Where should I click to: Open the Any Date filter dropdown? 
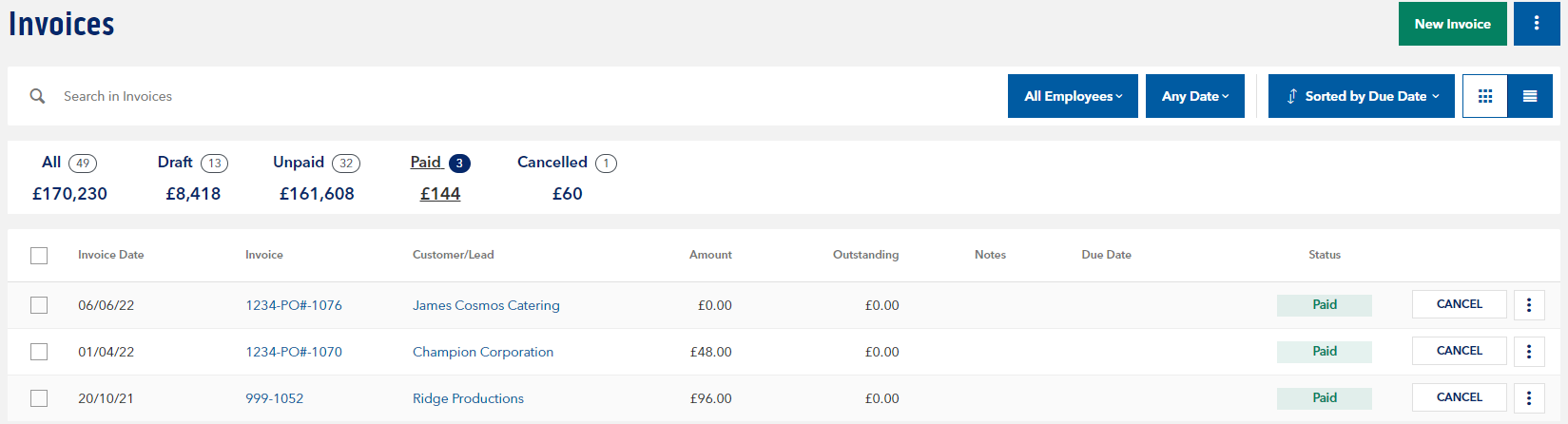[1194, 96]
